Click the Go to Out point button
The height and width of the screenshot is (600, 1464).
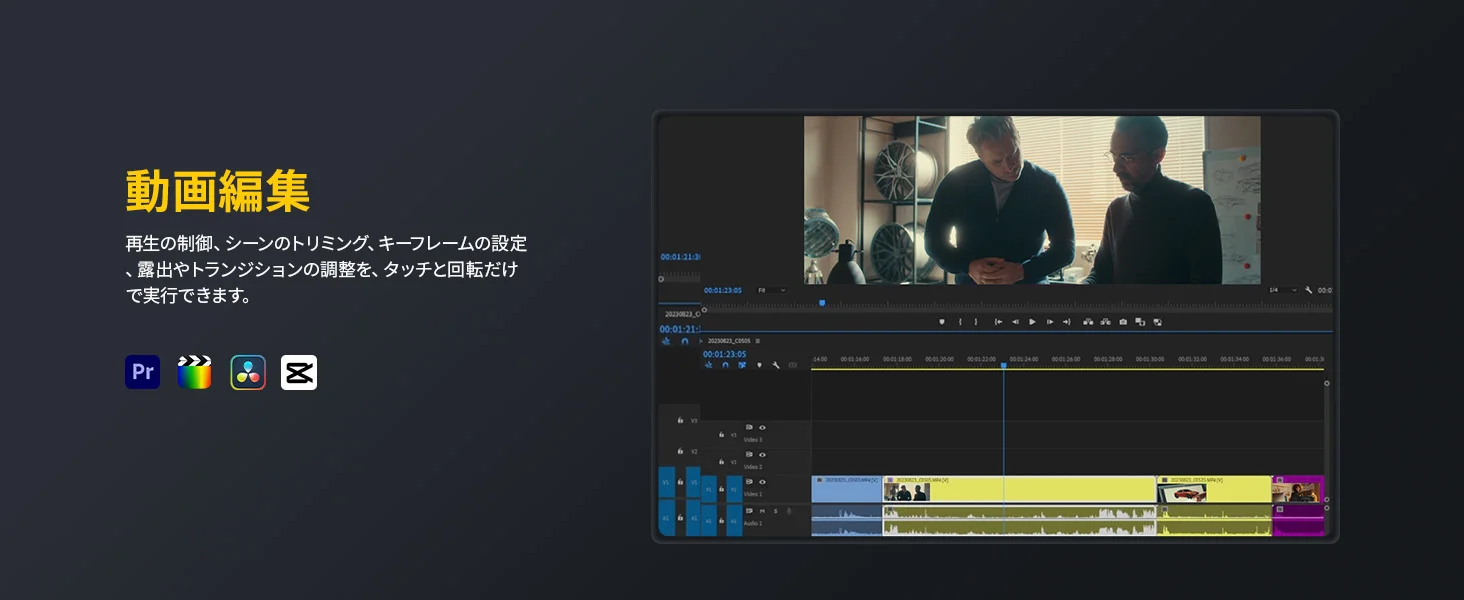click(1067, 322)
